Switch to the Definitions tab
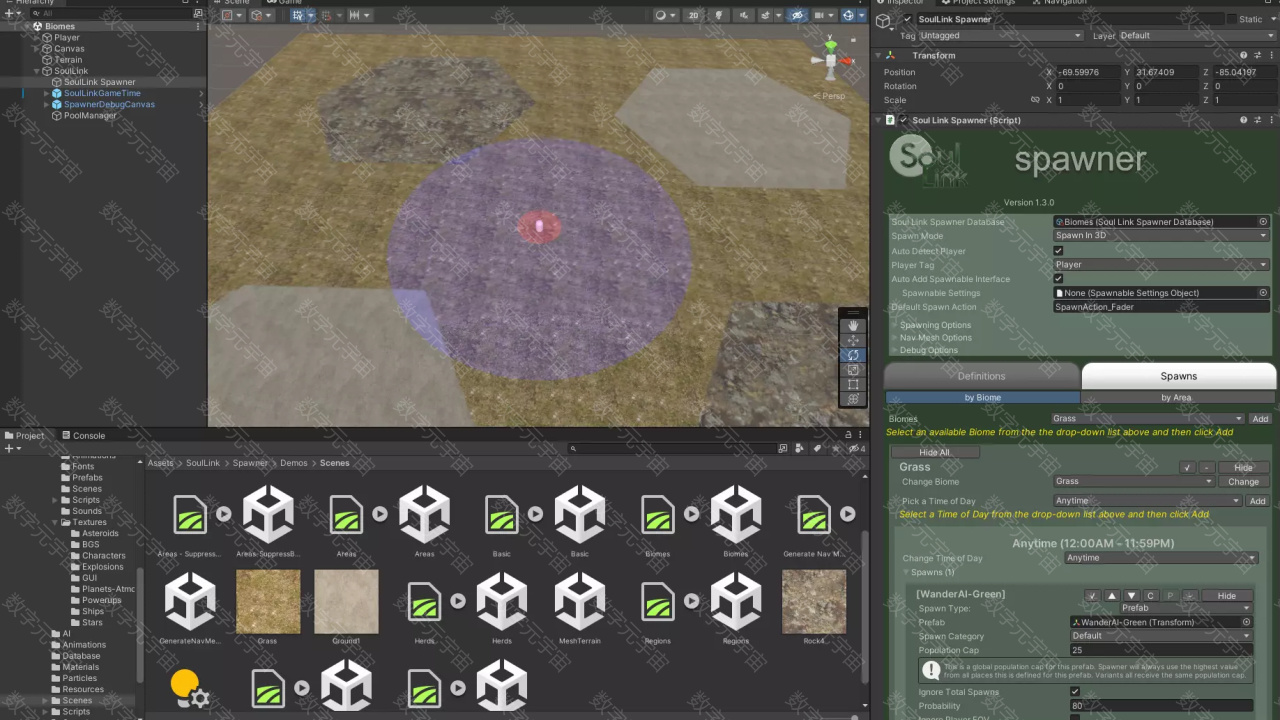 (x=981, y=376)
